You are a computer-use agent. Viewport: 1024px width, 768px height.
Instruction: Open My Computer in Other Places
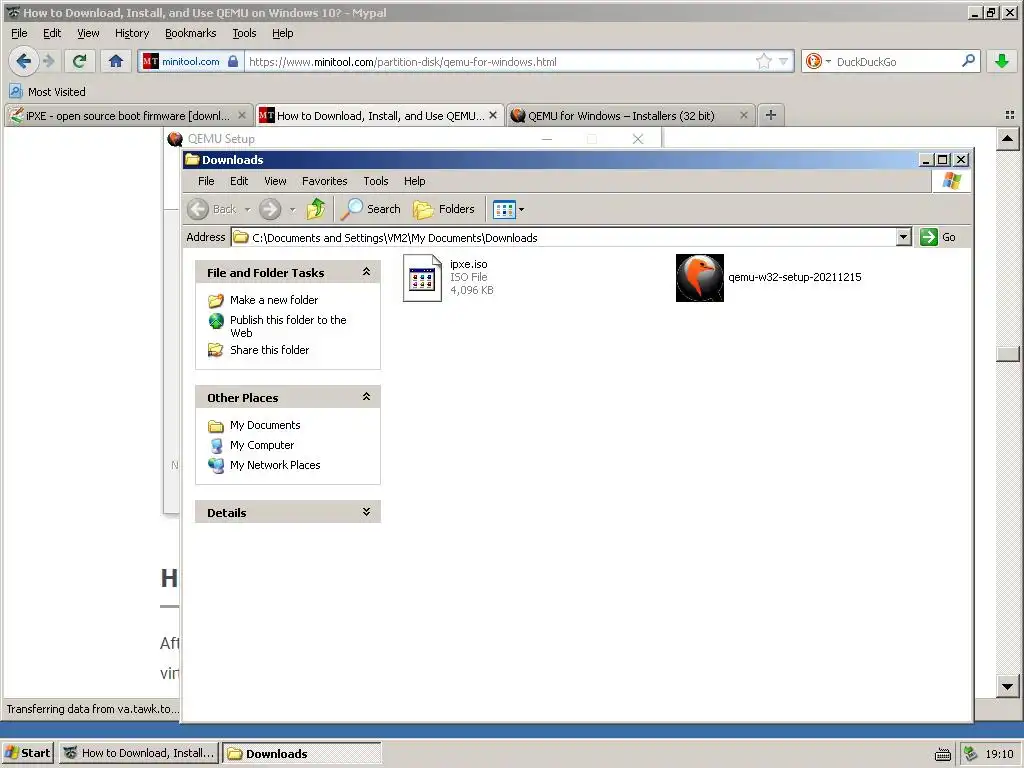pyautogui.click(x=262, y=445)
